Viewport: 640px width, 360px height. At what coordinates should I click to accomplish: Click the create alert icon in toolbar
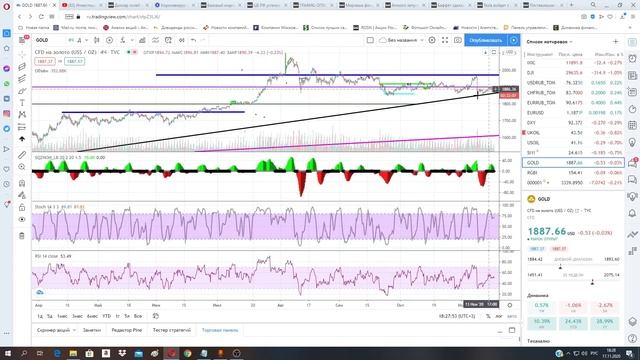168,40
